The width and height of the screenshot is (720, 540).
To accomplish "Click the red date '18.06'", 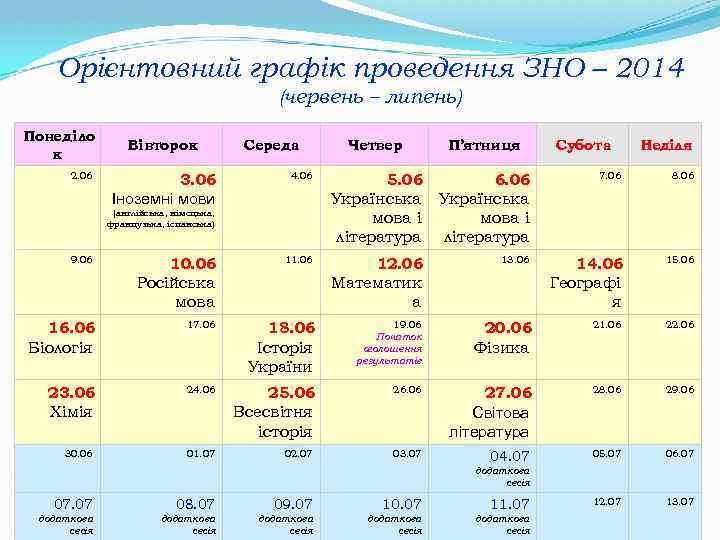I will (x=292, y=327).
